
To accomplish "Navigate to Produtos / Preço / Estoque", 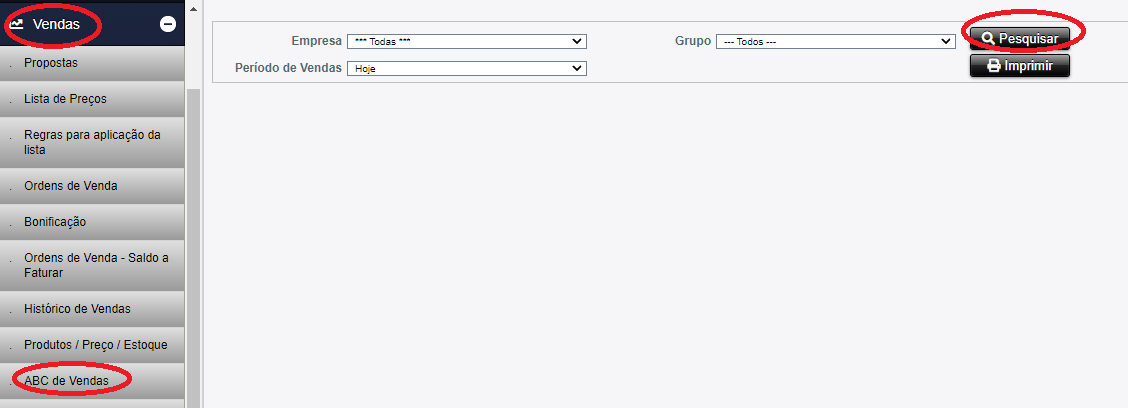I will tap(95, 345).
